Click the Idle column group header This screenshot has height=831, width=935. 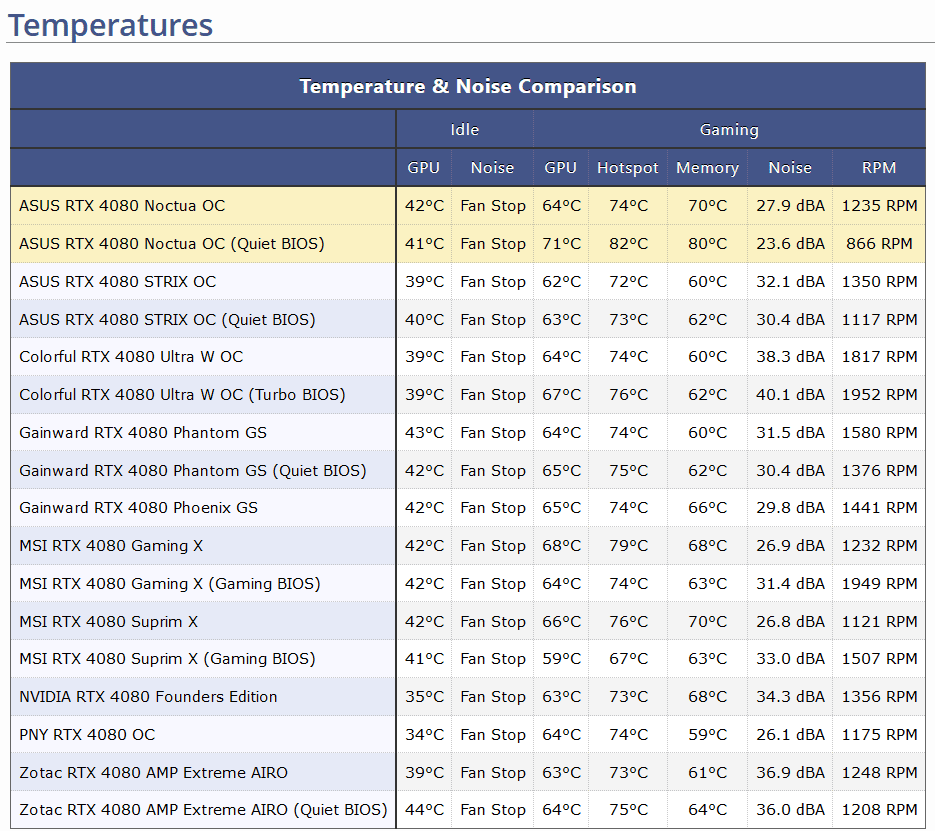464,130
